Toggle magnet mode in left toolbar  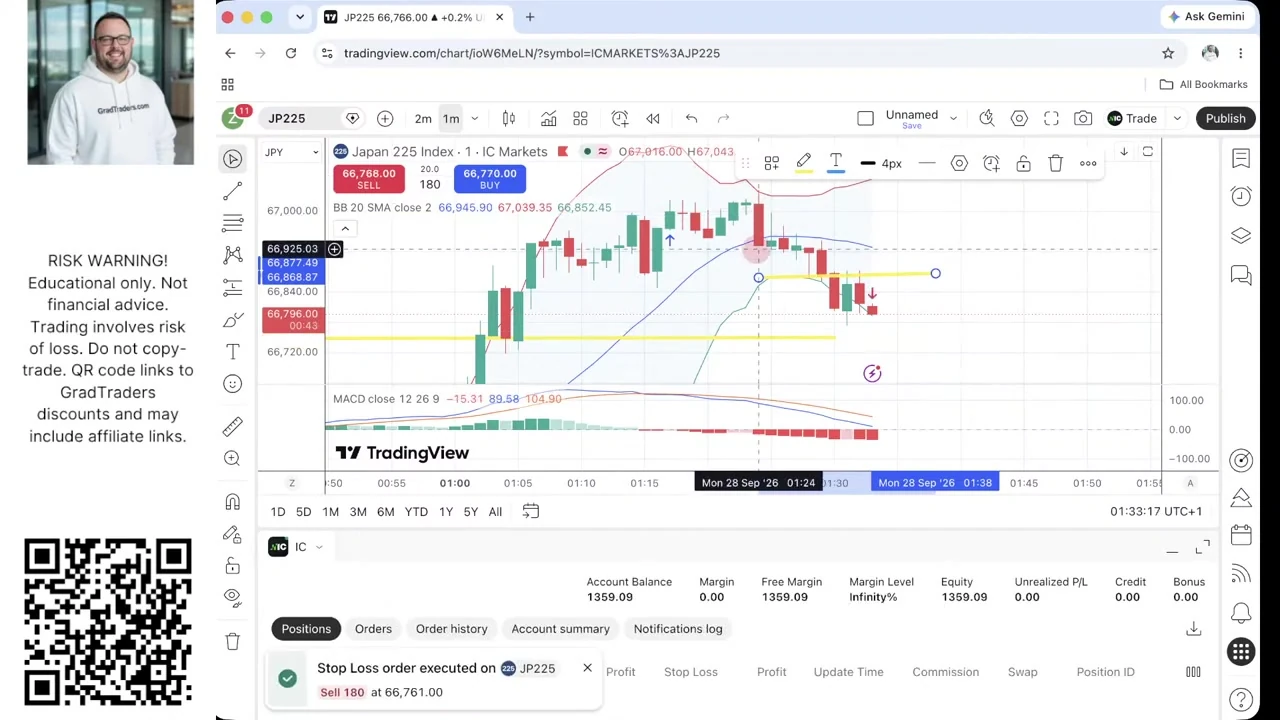[233, 502]
